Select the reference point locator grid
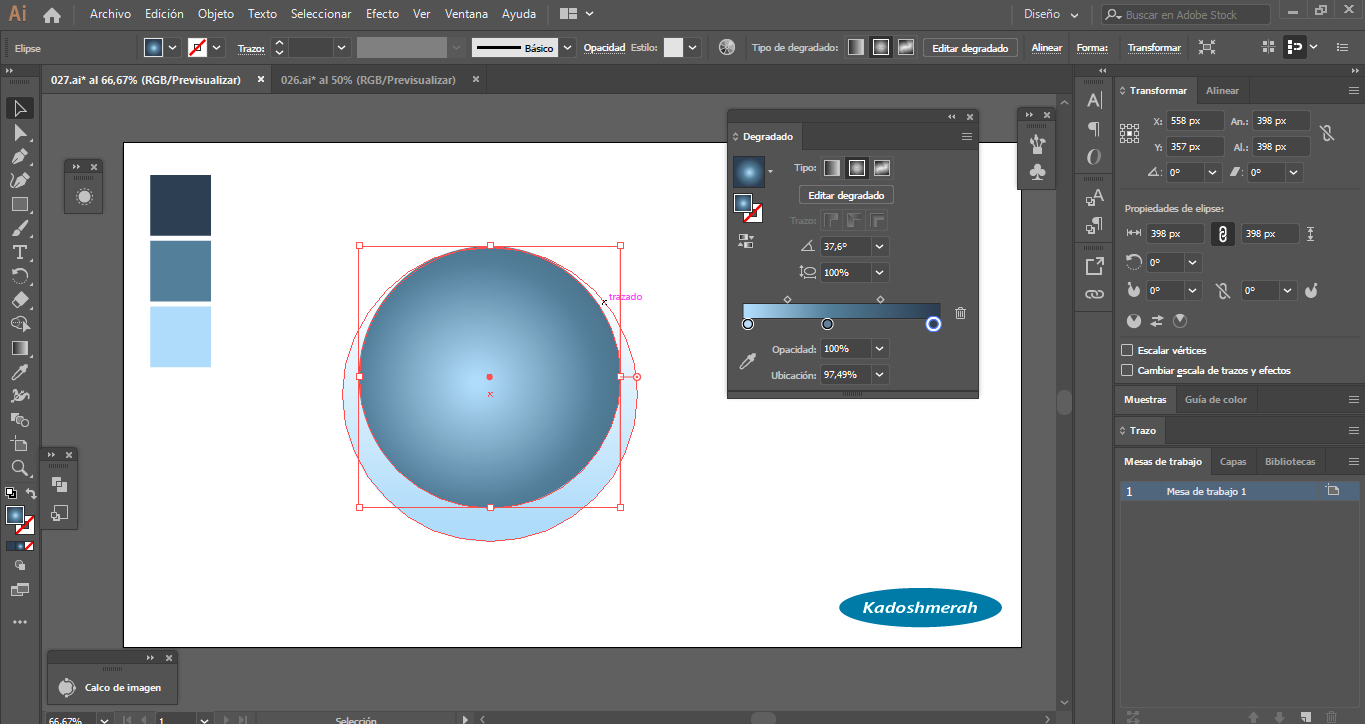 click(1130, 133)
